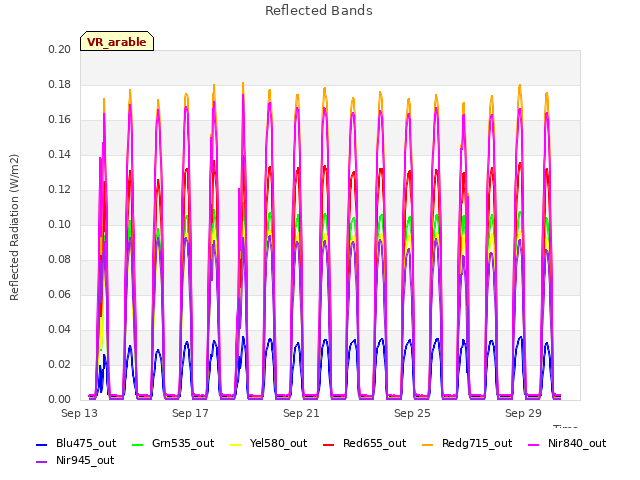Click the purple Nir945_out legend swatch

[x=42, y=461]
